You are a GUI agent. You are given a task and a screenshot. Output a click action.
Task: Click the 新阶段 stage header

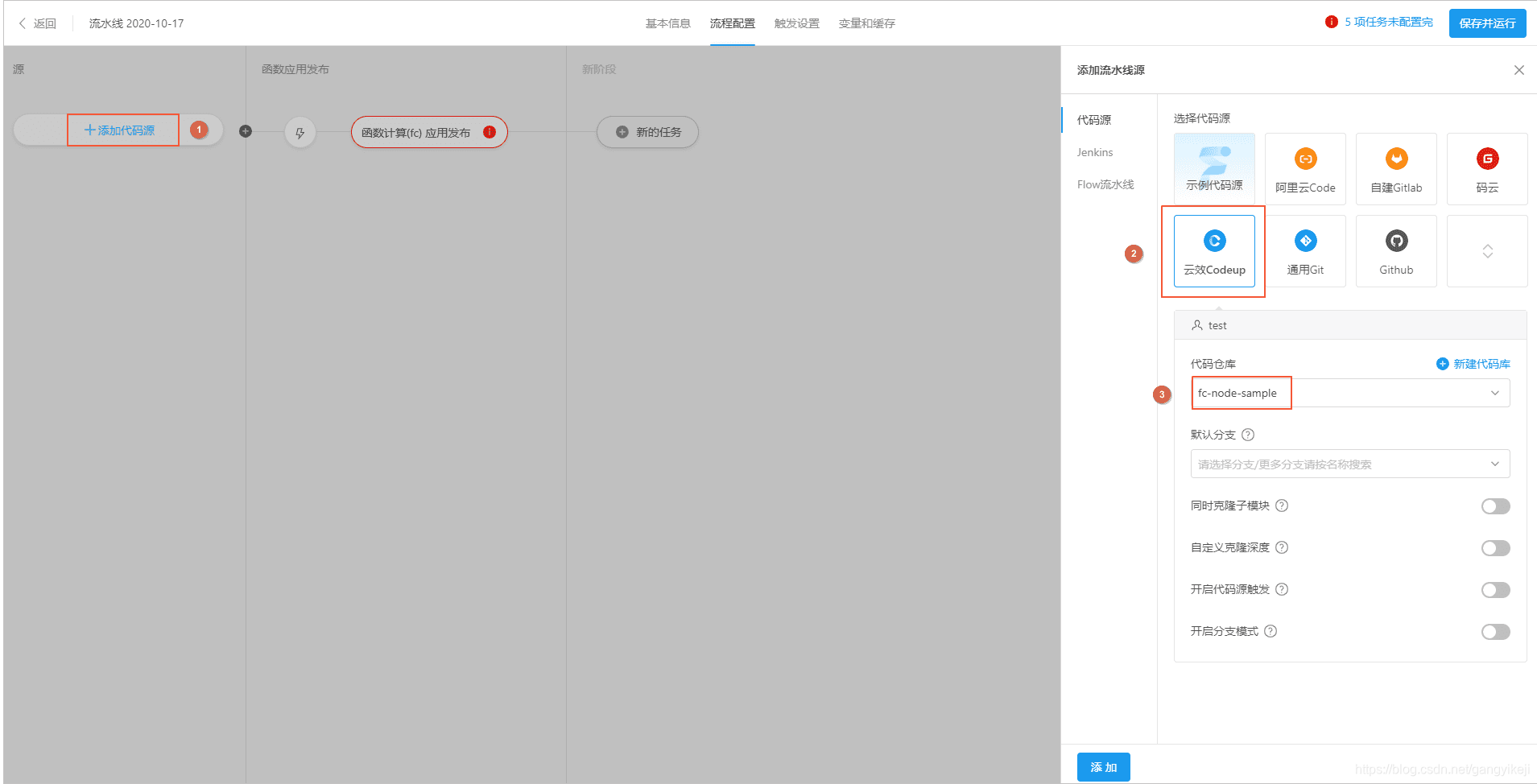tap(599, 69)
